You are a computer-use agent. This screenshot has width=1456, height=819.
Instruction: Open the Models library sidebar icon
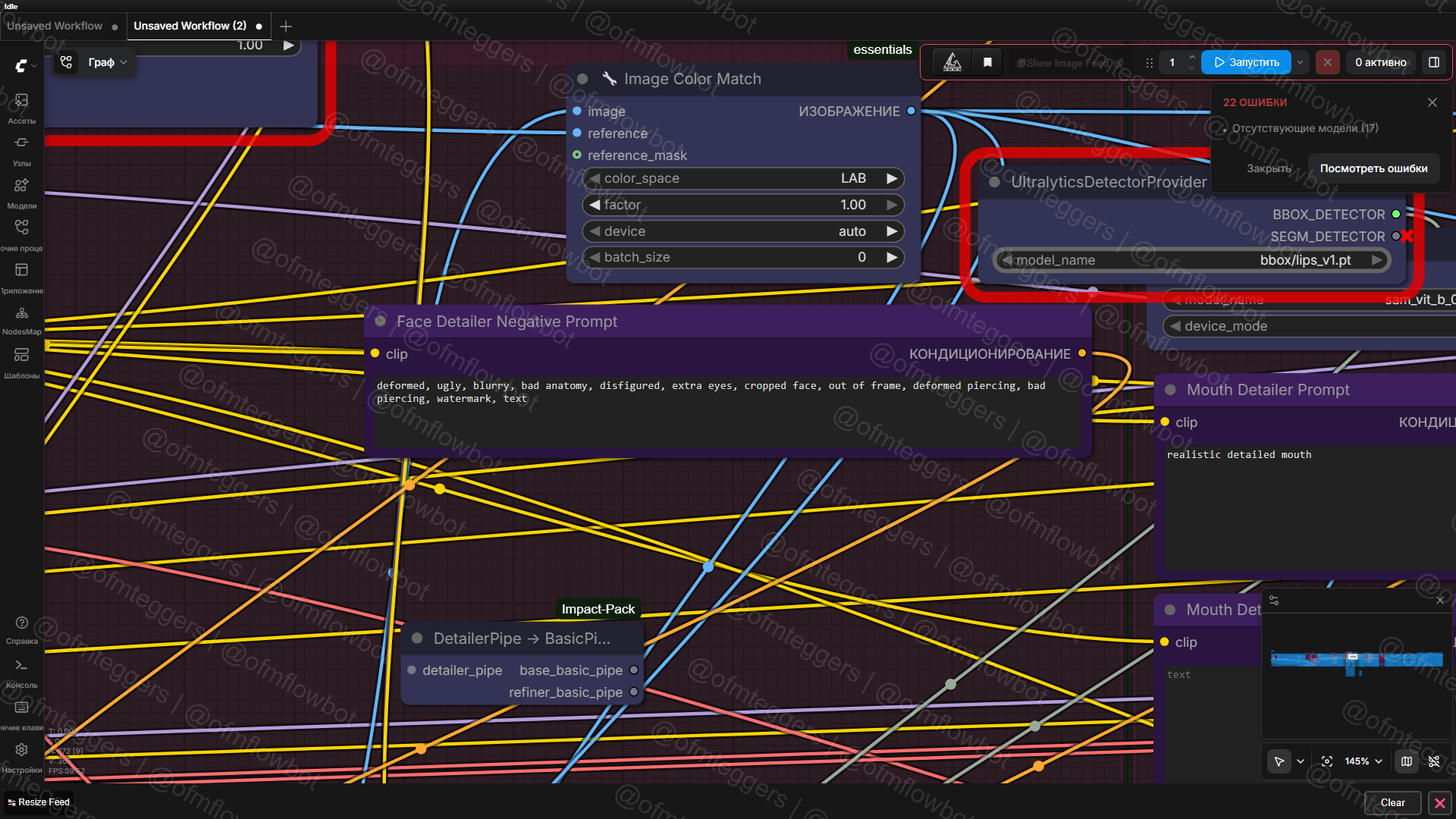coord(21,191)
